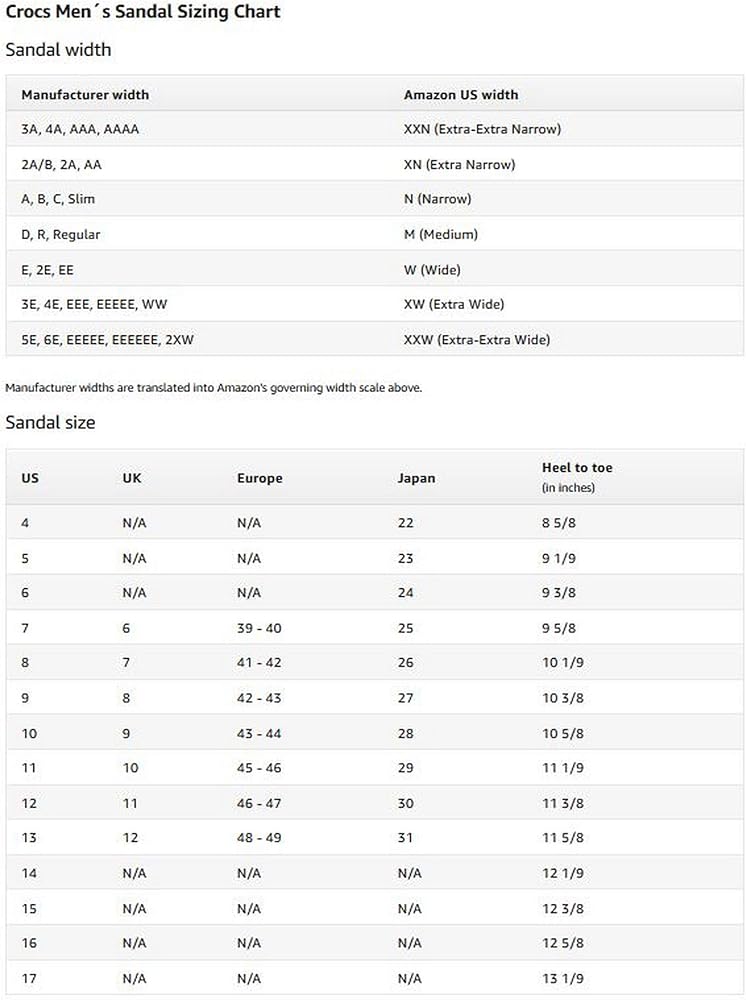Click the Japan column header

(x=417, y=478)
